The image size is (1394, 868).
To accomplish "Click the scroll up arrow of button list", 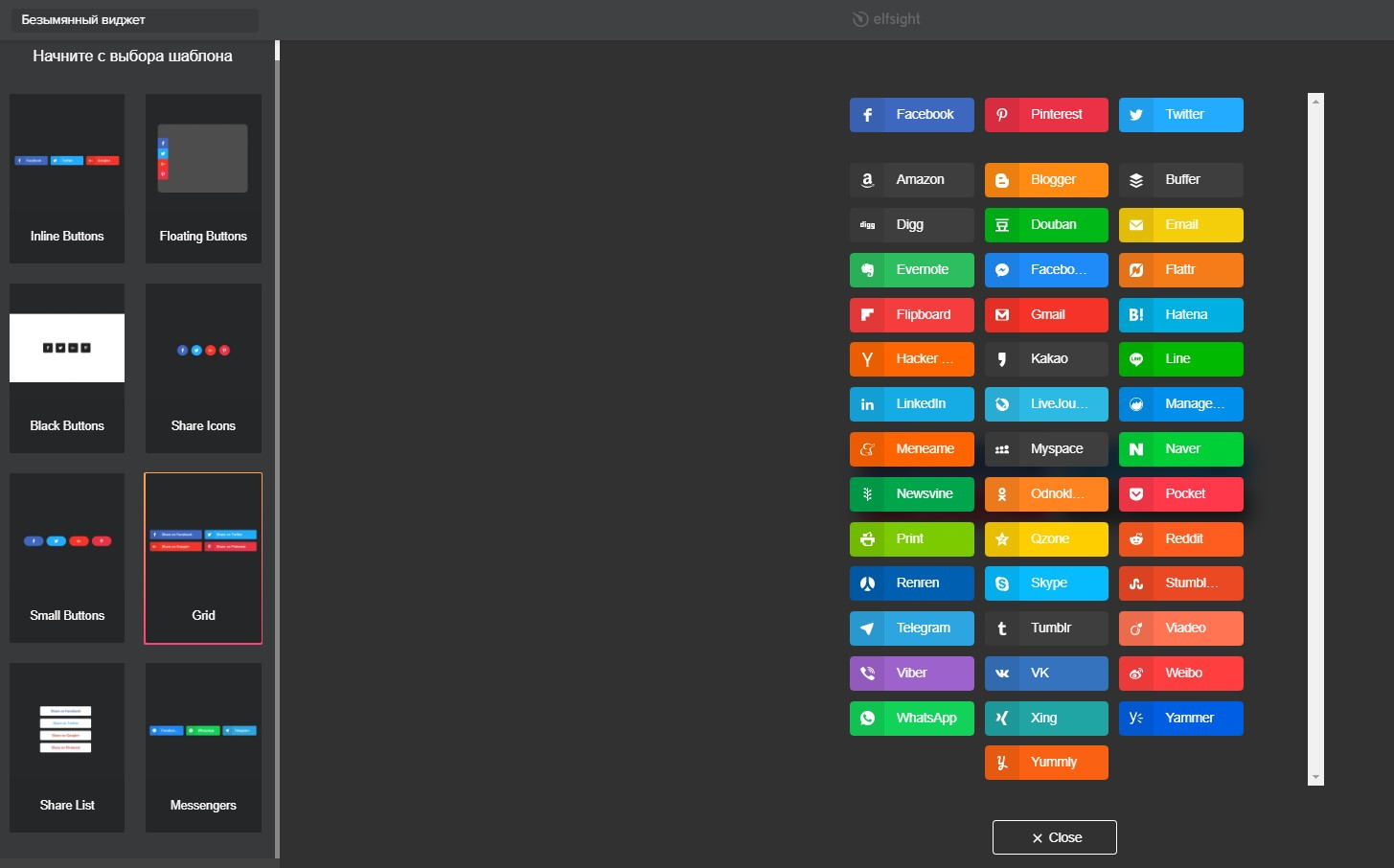I will (x=1315, y=101).
